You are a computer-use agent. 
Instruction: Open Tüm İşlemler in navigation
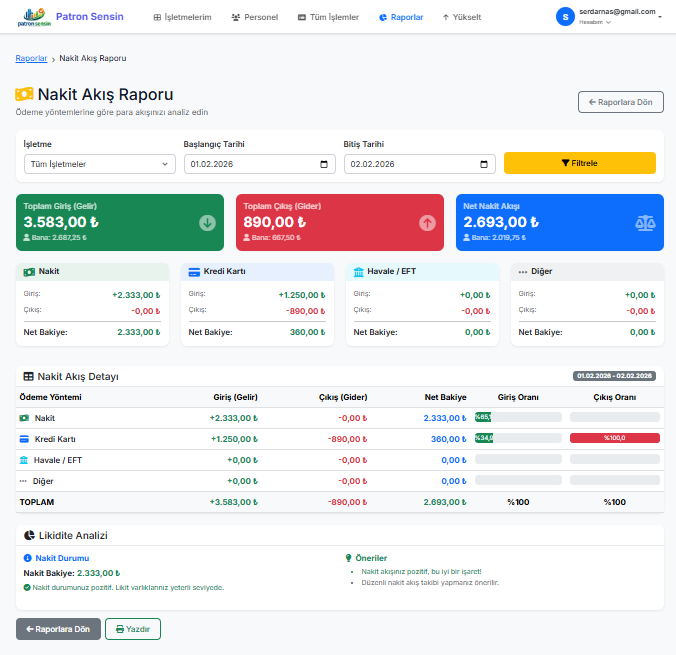(x=328, y=17)
